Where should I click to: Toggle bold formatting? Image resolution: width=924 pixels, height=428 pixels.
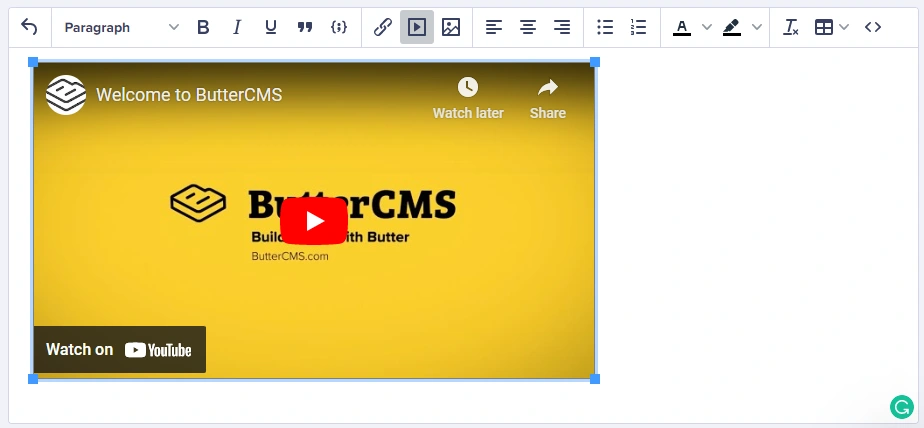[203, 27]
